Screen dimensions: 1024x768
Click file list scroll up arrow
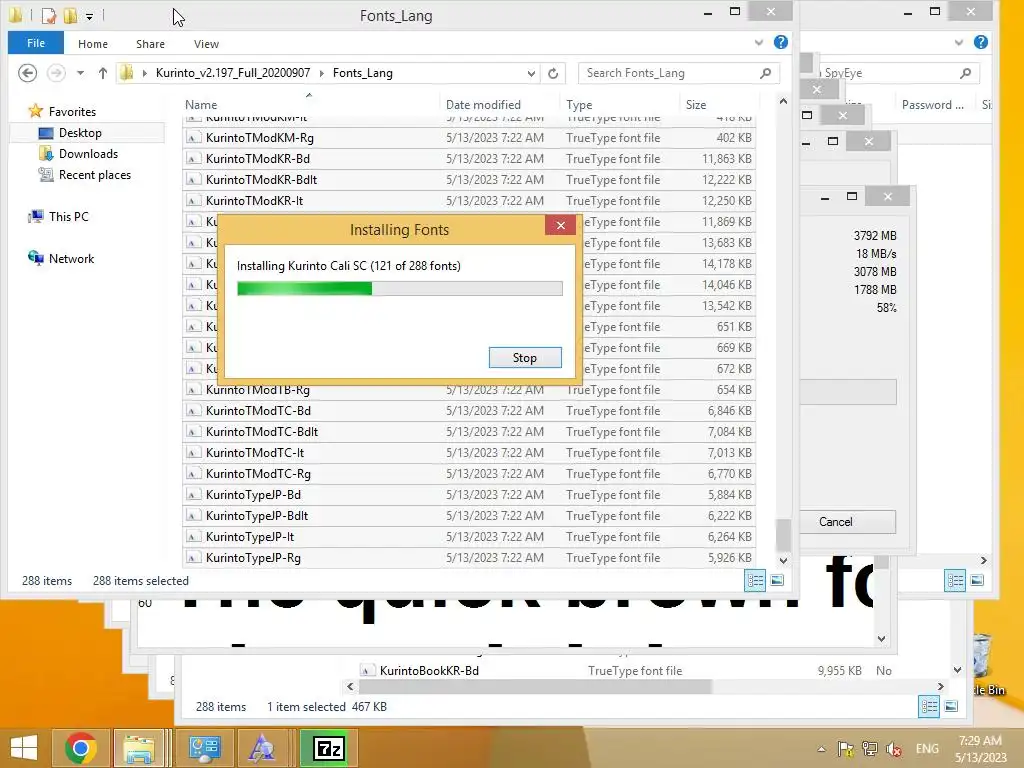(783, 101)
